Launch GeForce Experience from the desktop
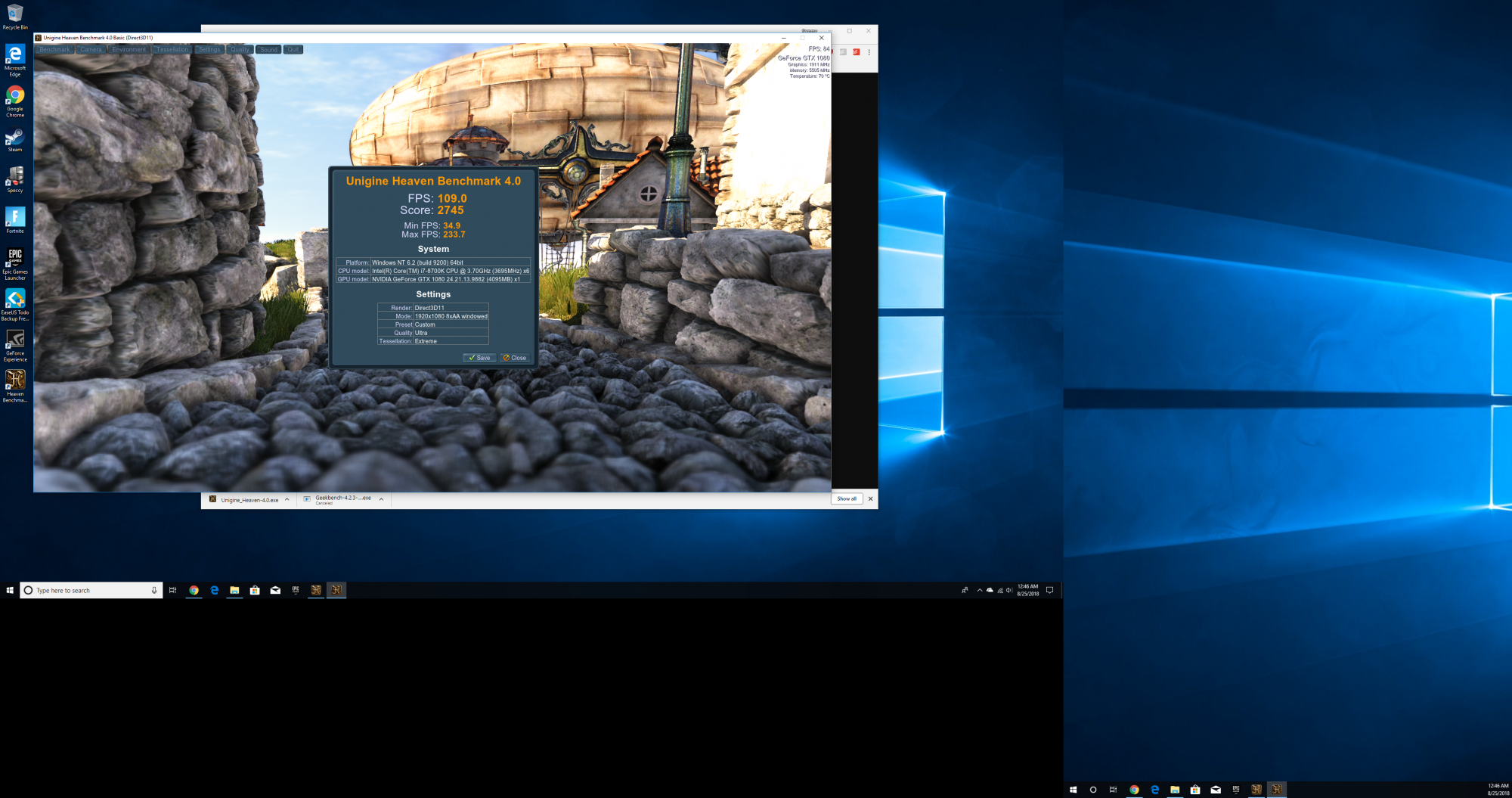This screenshot has height=798, width=1512. (15, 346)
